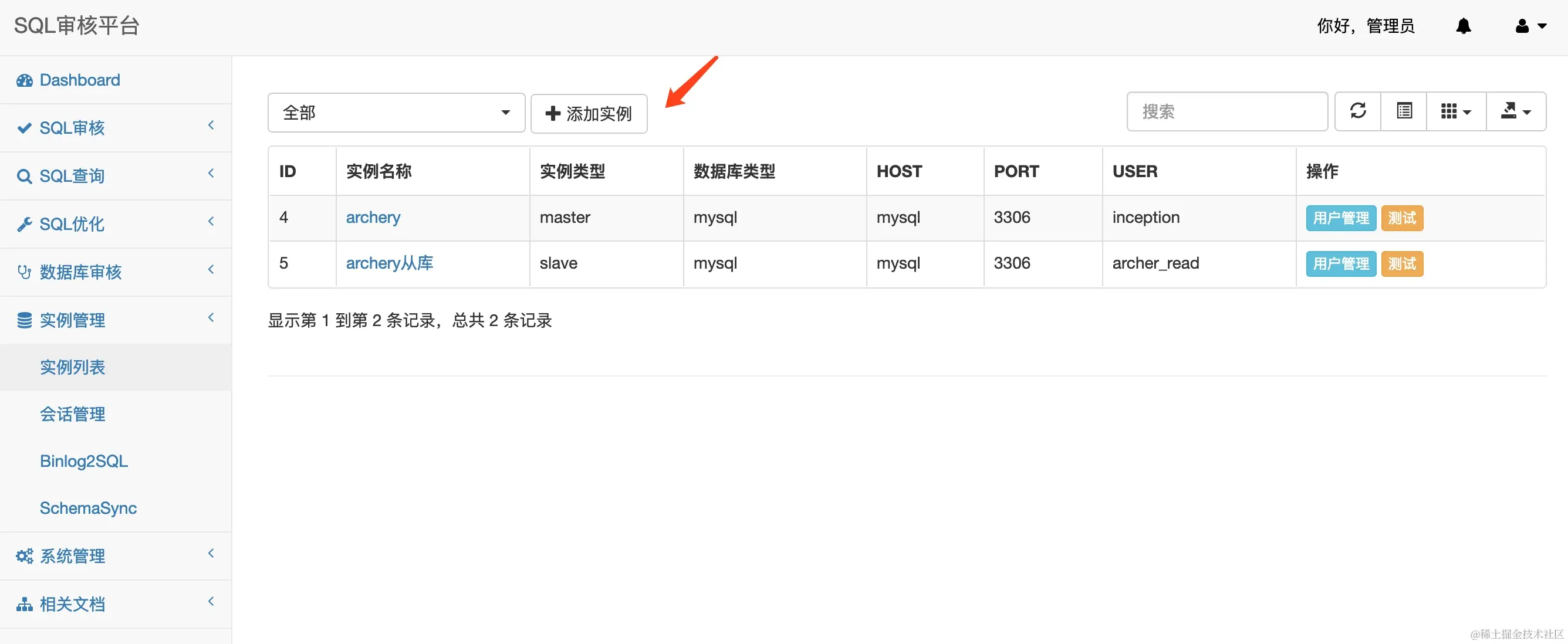Click the 添加实例 button

[x=588, y=113]
